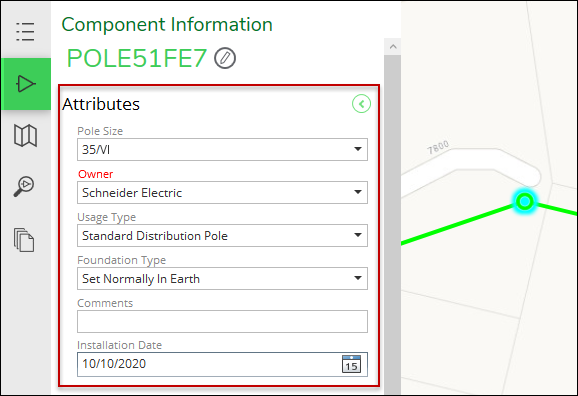The height and width of the screenshot is (396, 578).
Task: Open the map view sidebar icon
Action: tap(25, 136)
